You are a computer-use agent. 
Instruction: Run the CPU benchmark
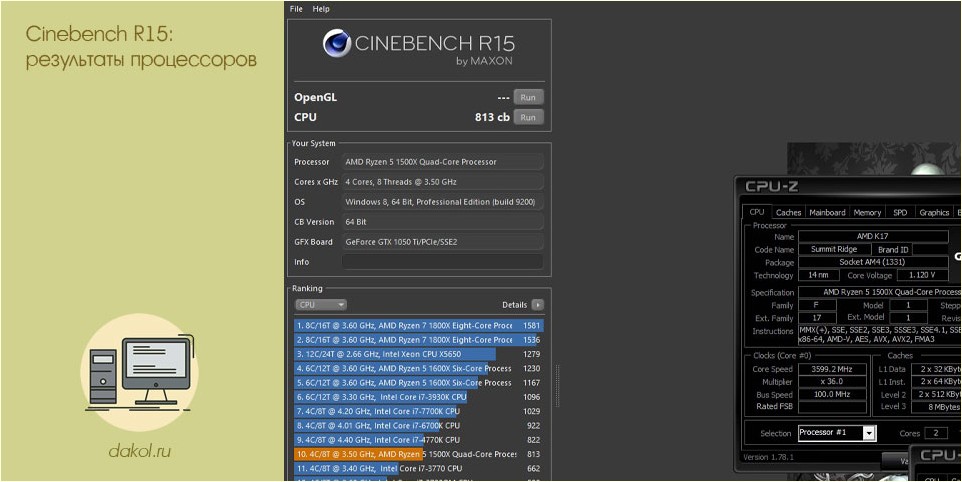pos(528,117)
